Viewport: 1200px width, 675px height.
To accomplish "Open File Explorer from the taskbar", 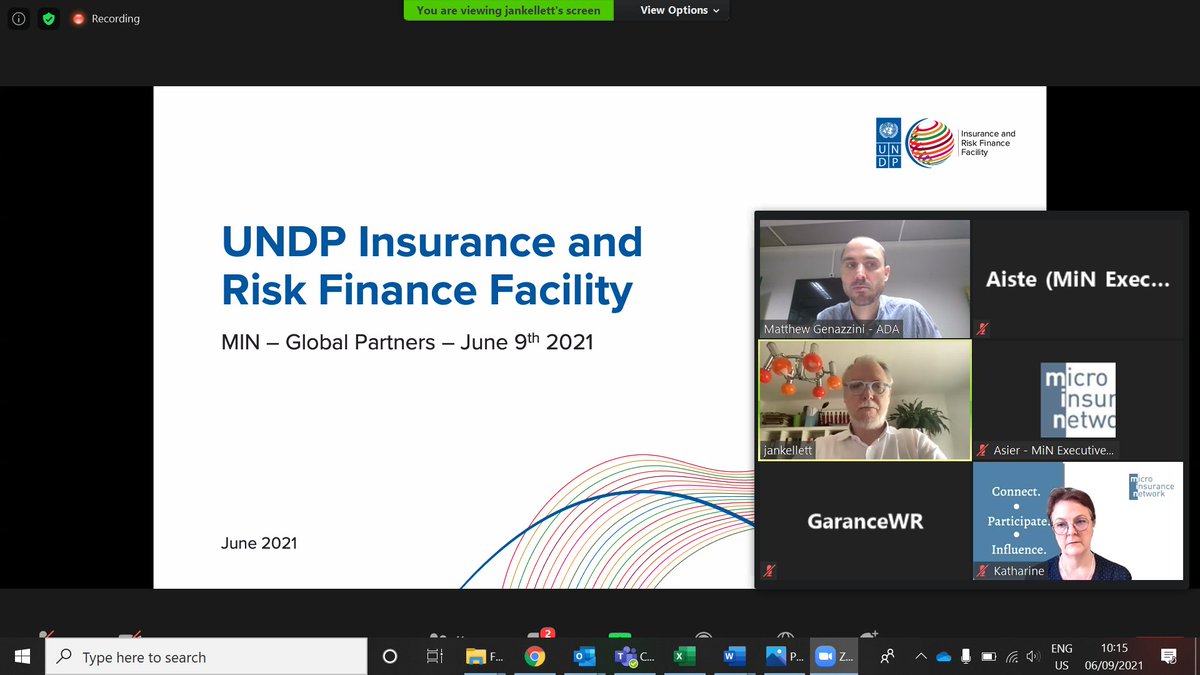I will [x=486, y=656].
